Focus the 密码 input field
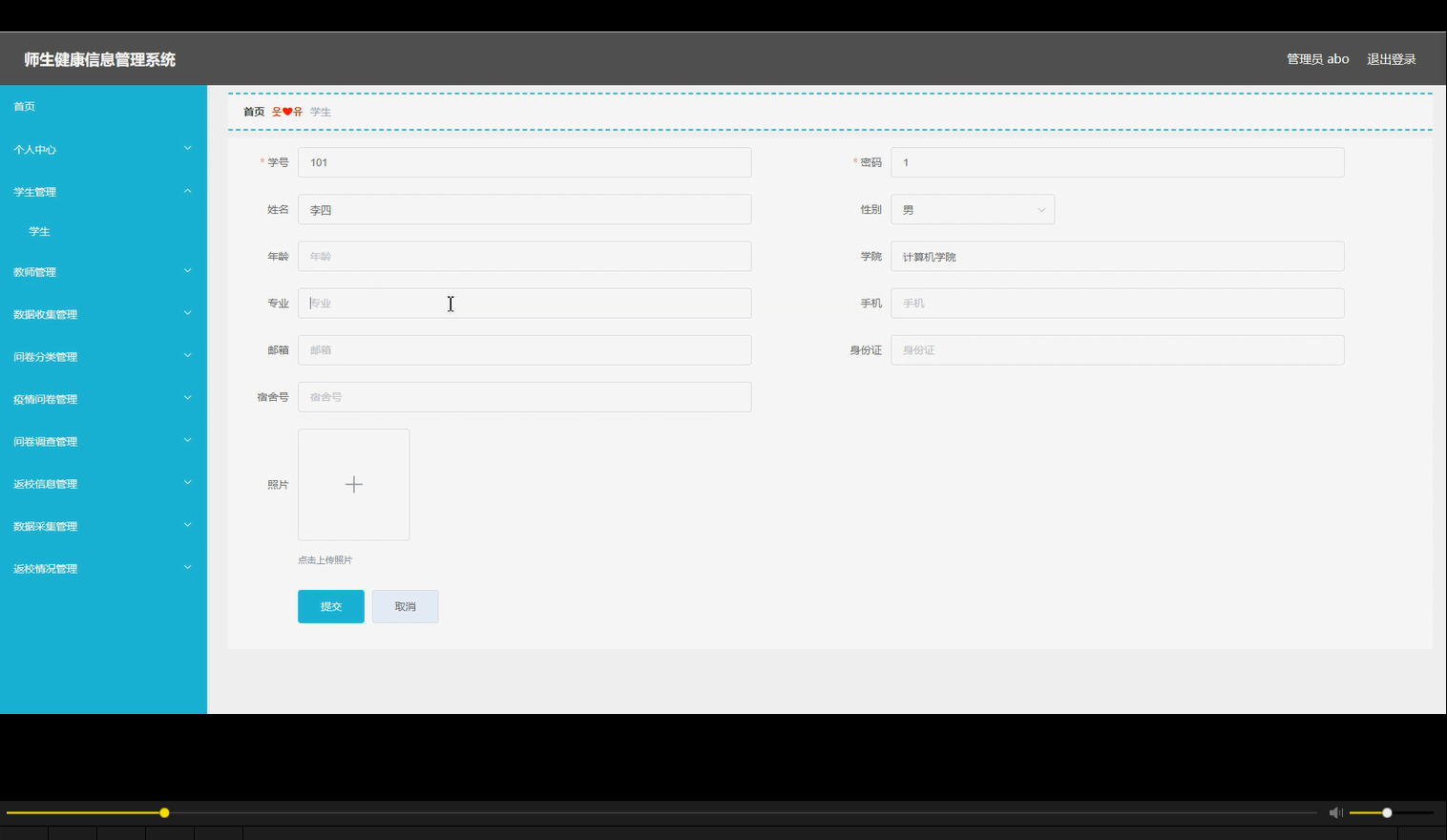 point(1117,162)
